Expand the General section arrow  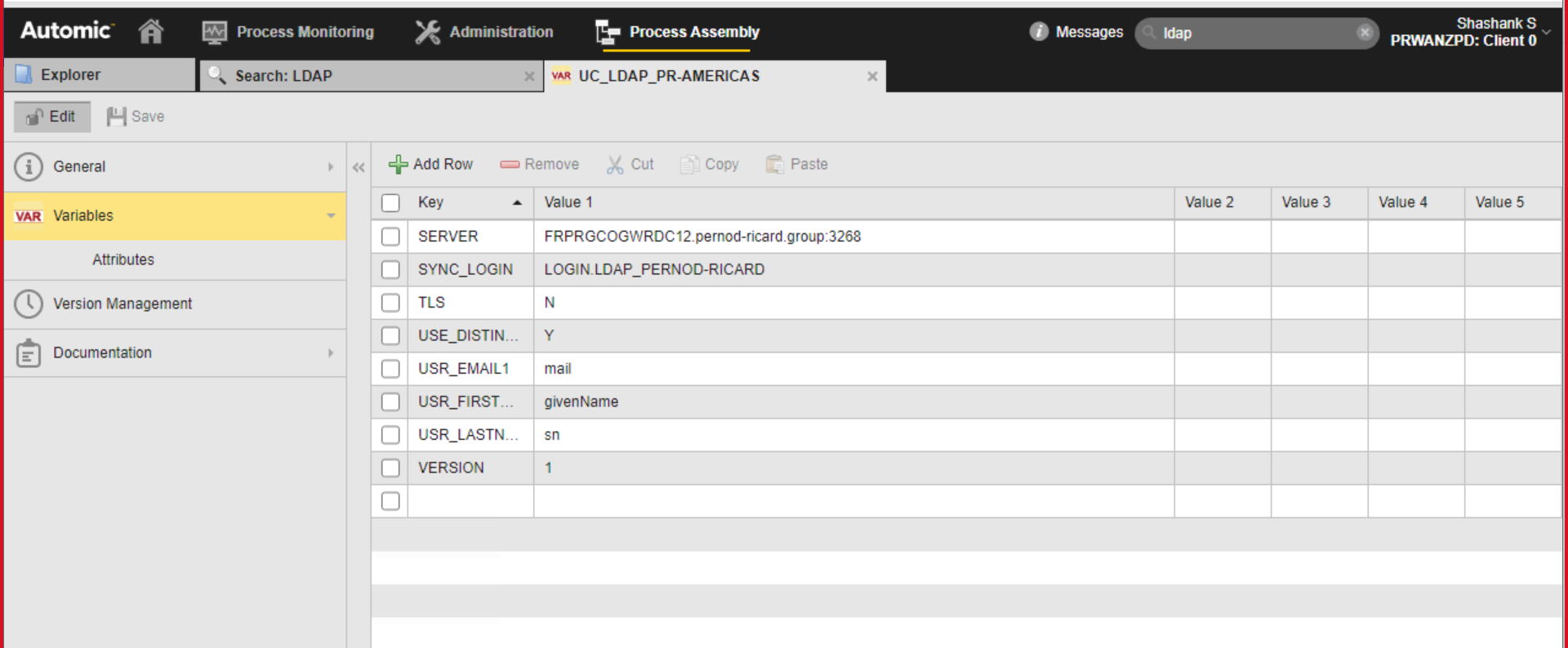pos(331,166)
